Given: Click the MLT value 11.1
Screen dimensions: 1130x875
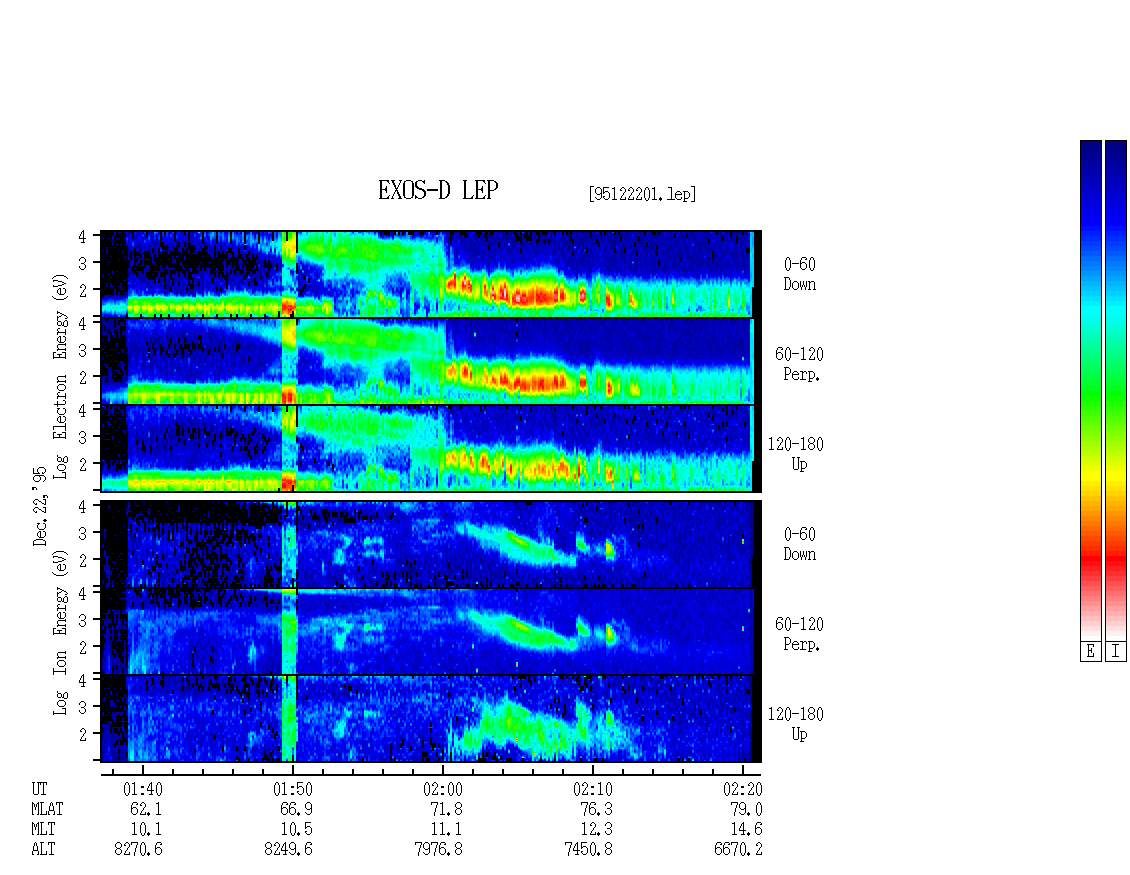Looking at the screenshot, I should pos(446,830).
